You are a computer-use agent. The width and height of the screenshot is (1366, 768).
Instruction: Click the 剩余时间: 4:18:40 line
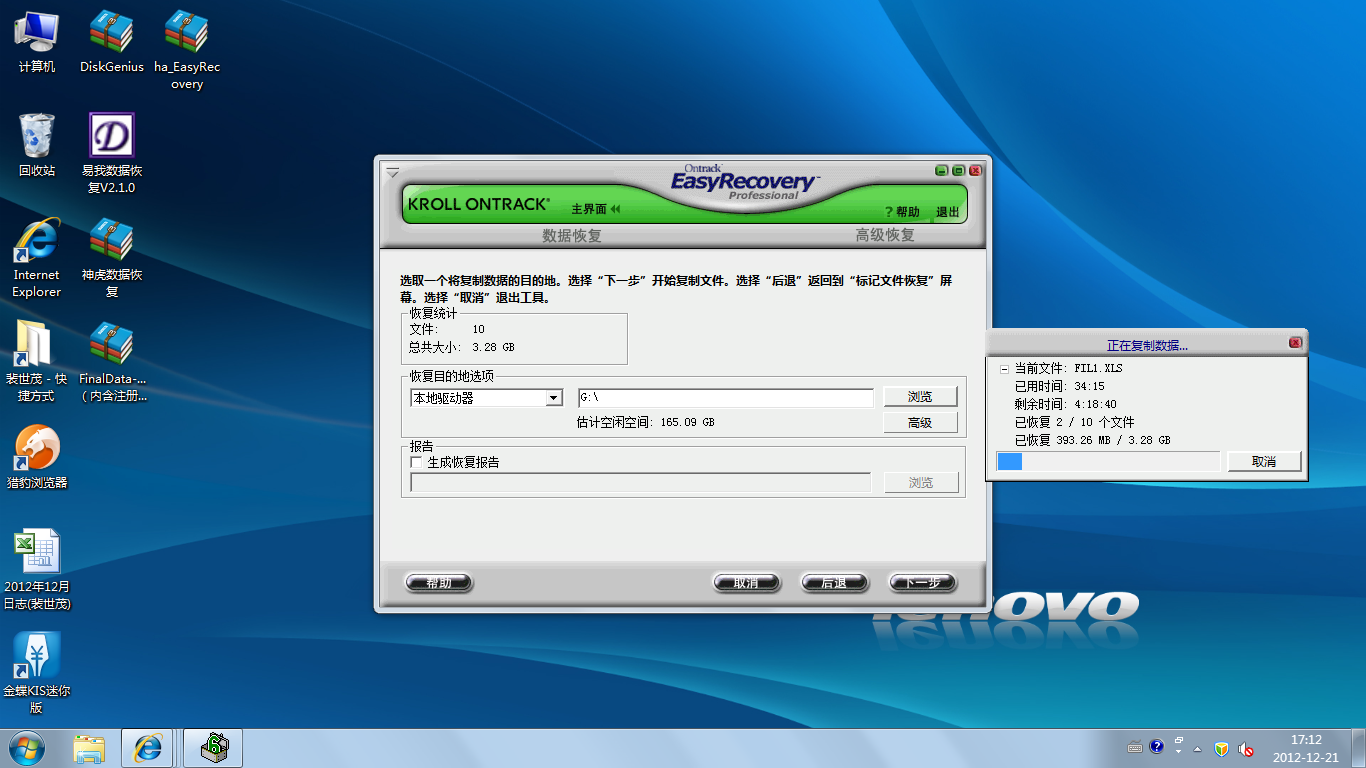point(1065,404)
